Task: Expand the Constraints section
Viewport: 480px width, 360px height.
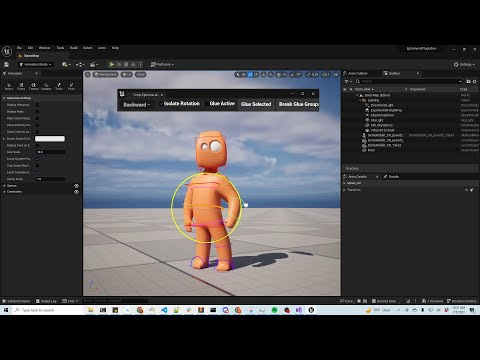Action: point(4,192)
